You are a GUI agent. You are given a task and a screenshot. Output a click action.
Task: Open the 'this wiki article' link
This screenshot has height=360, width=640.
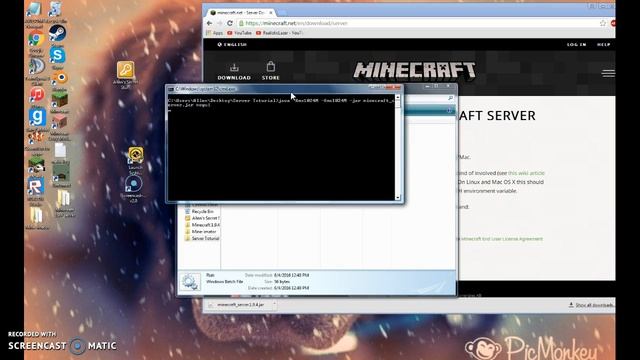point(526,173)
